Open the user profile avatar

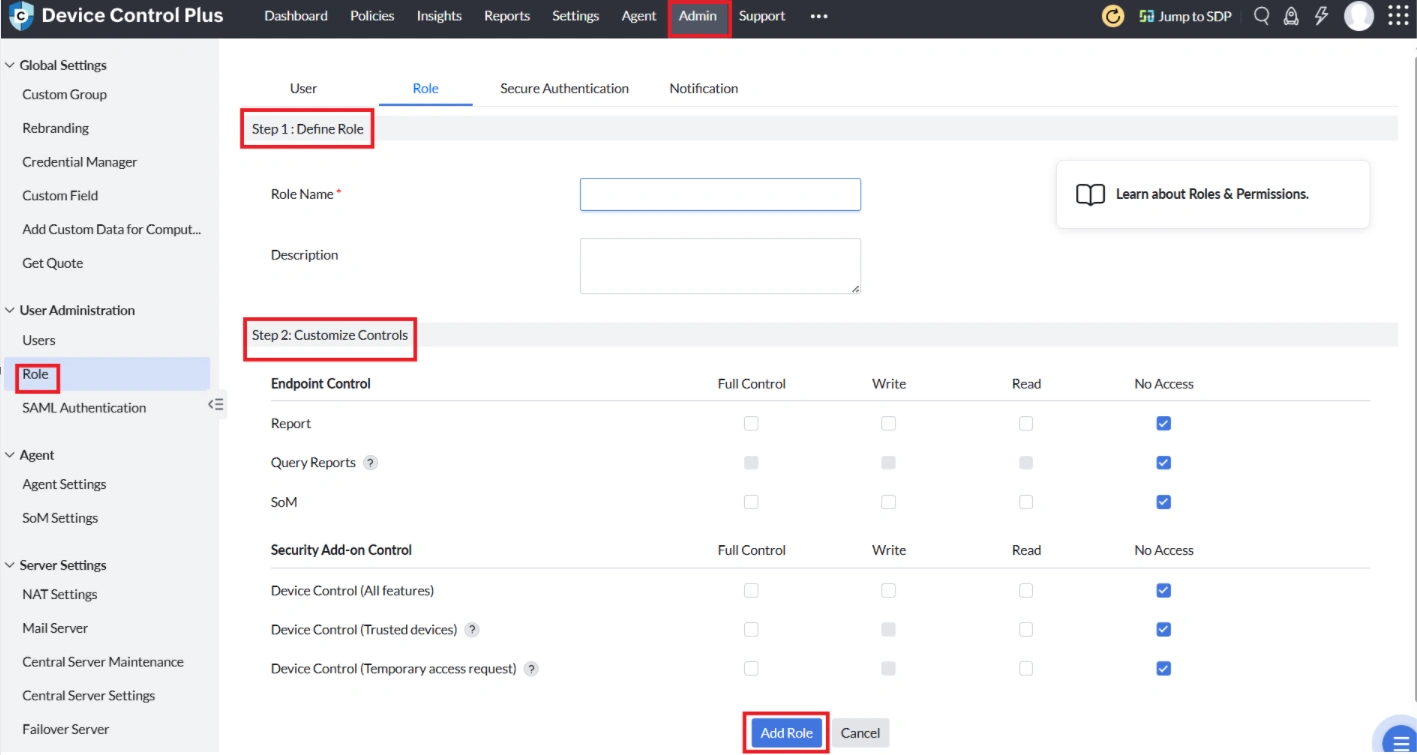click(1359, 16)
